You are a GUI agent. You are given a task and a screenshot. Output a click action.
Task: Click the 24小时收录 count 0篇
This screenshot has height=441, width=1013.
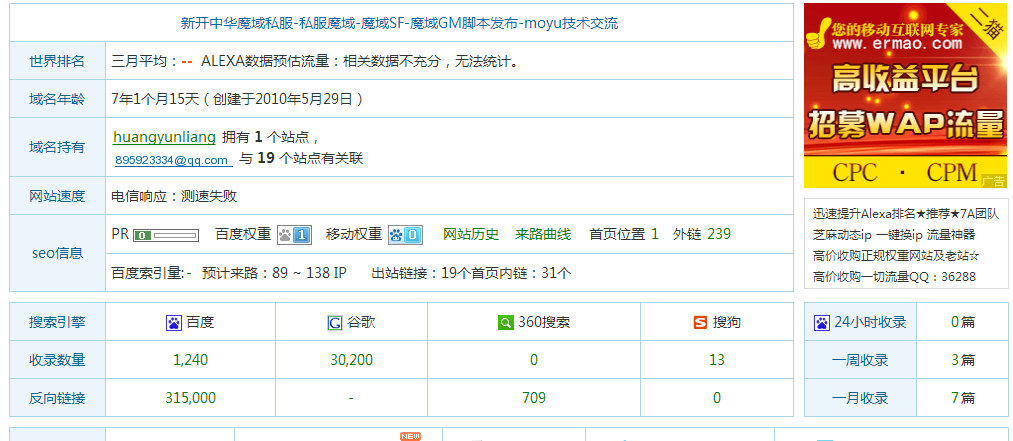click(963, 322)
